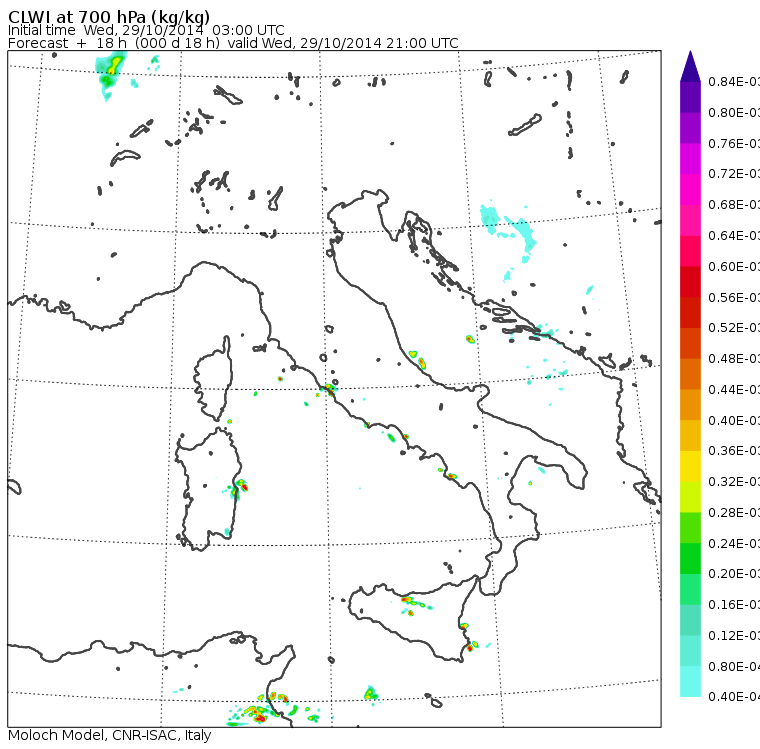Click the colorbar label 0.80E-04
This screenshot has height=749, width=760.
click(734, 666)
